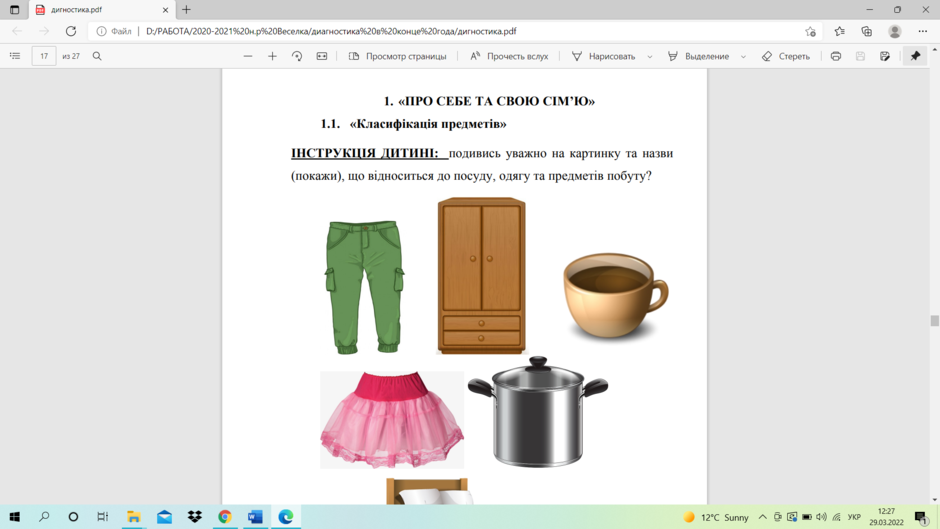The image size is (940, 529).
Task: Open the Windows Start menu
Action: tap(14, 516)
